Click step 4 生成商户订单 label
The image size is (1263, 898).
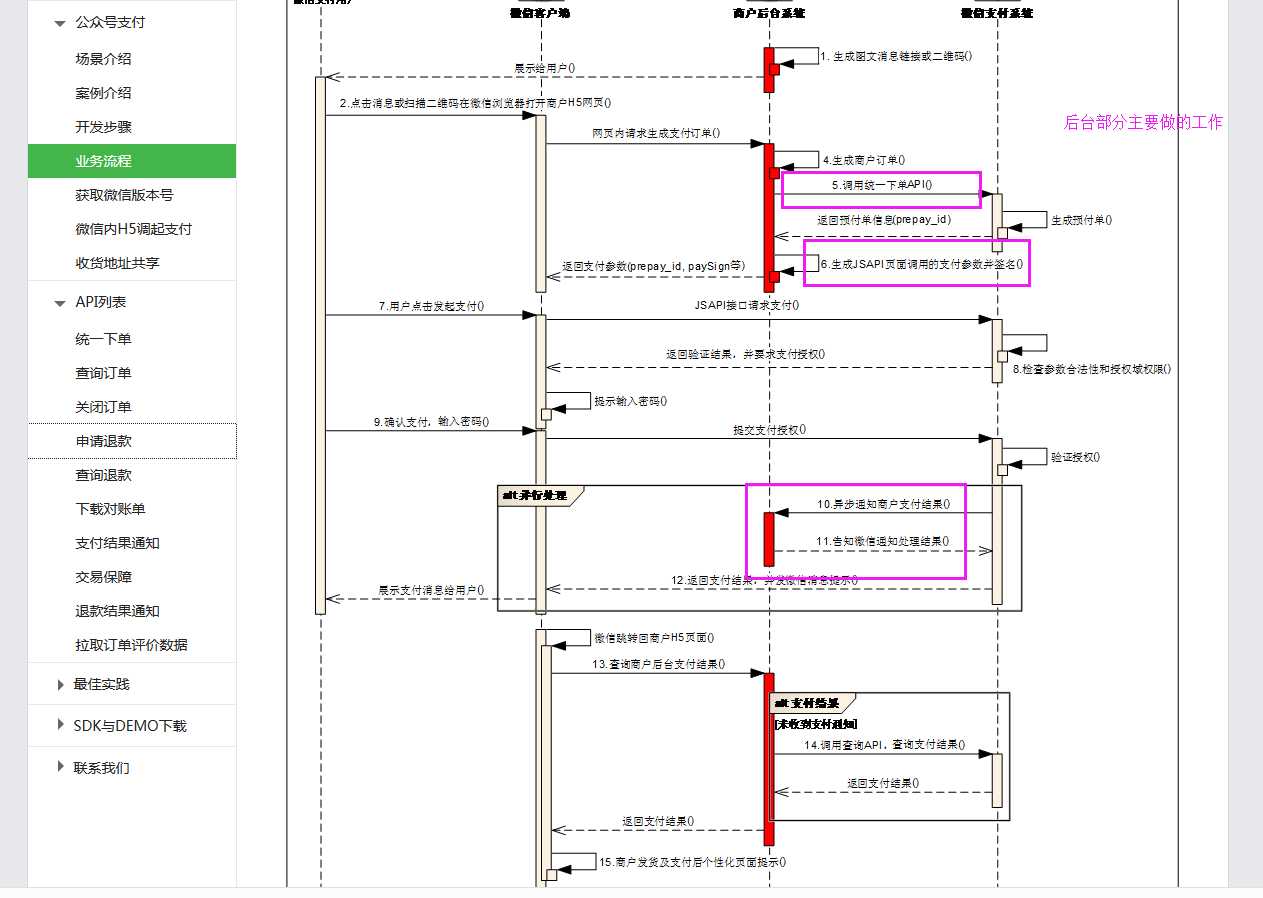tap(864, 159)
